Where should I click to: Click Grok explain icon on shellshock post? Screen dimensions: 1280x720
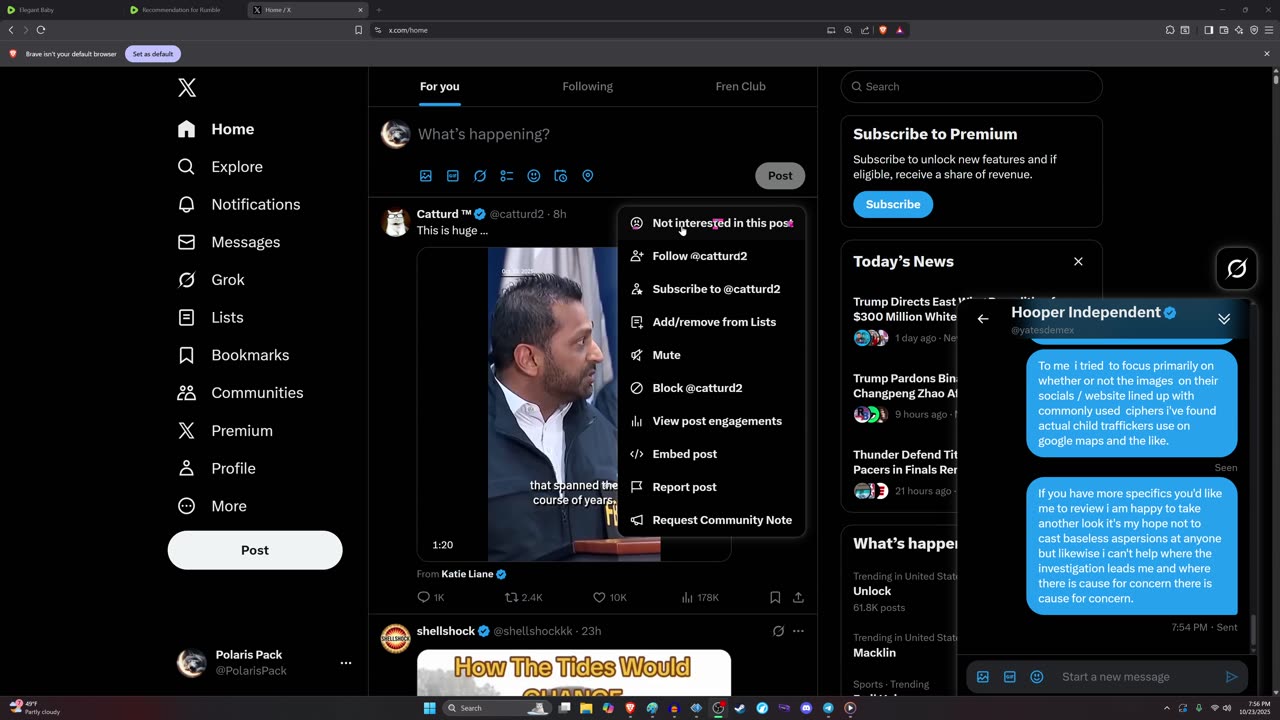point(778,631)
